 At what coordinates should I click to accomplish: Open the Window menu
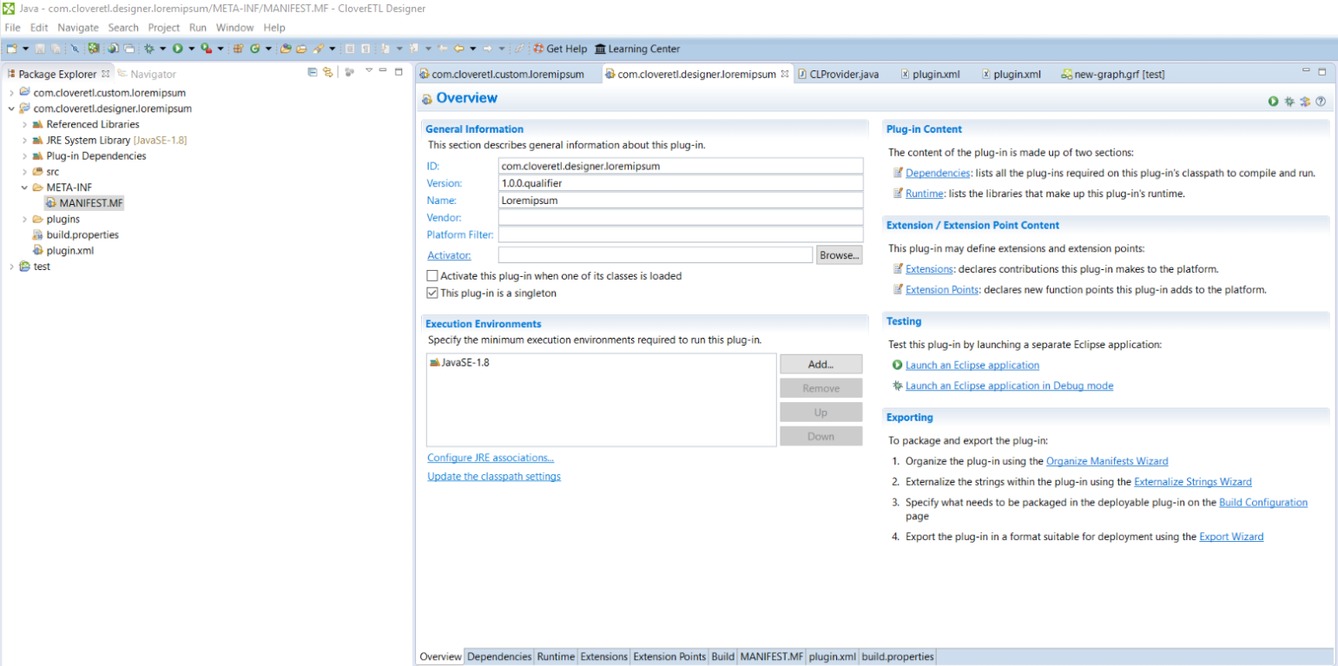(235, 27)
